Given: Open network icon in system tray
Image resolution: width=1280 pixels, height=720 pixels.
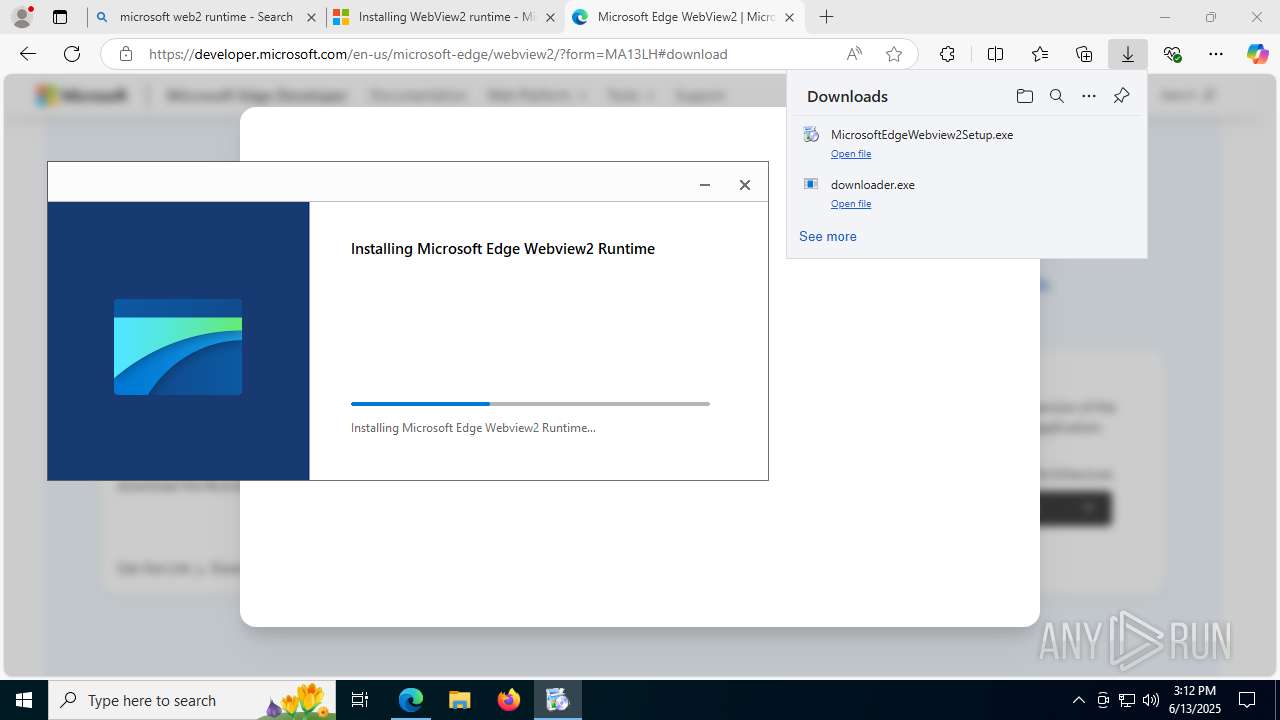Looking at the screenshot, I should 1127,700.
